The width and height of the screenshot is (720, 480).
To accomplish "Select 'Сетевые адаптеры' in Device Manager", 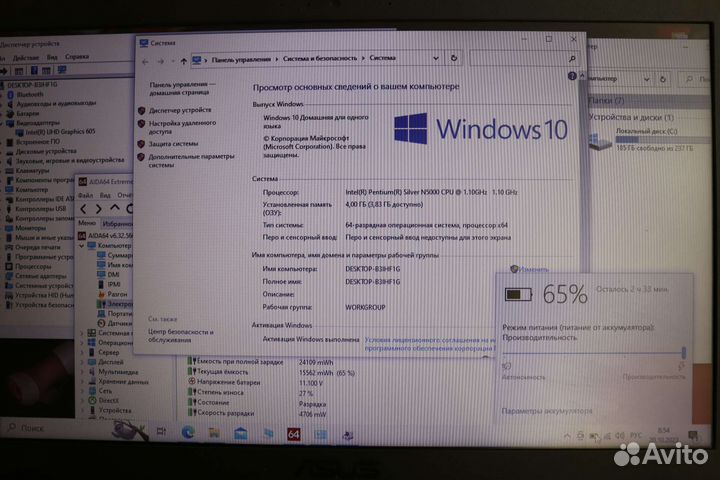I will pyautogui.click(x=40, y=276).
